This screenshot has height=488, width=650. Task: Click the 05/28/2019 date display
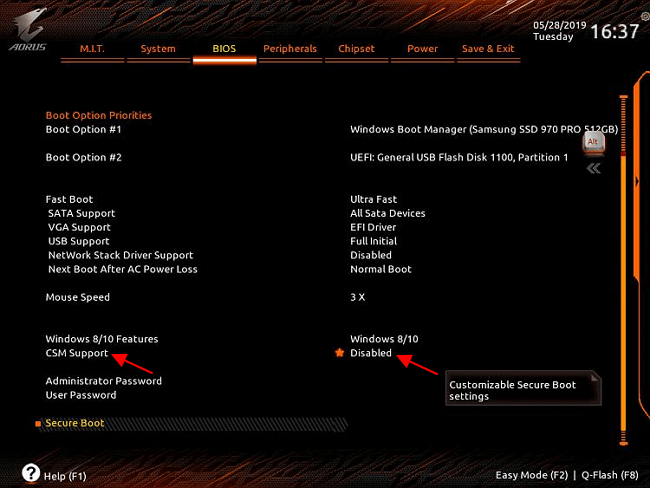[x=560, y=25]
